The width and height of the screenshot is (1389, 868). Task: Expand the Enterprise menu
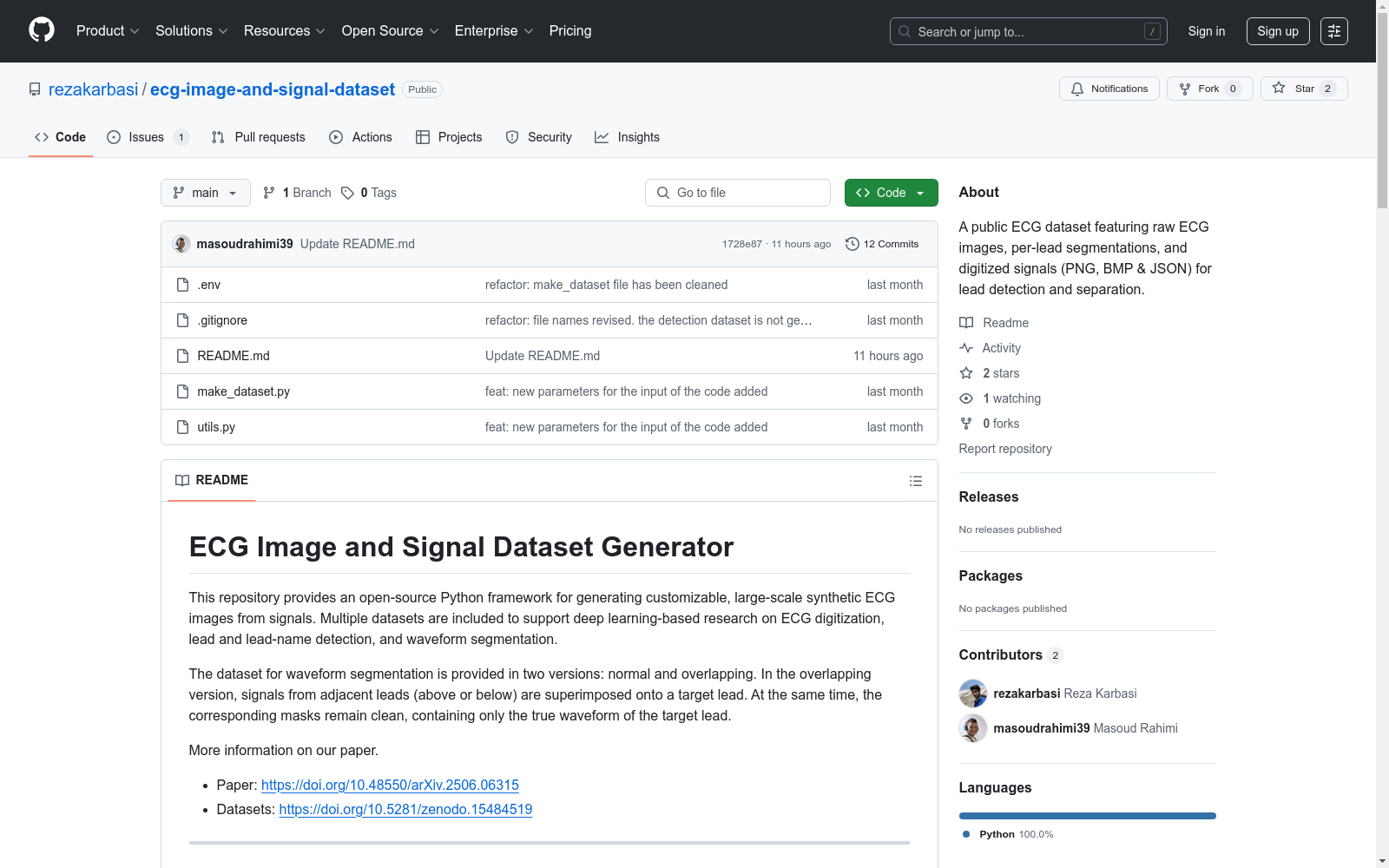pos(494,30)
